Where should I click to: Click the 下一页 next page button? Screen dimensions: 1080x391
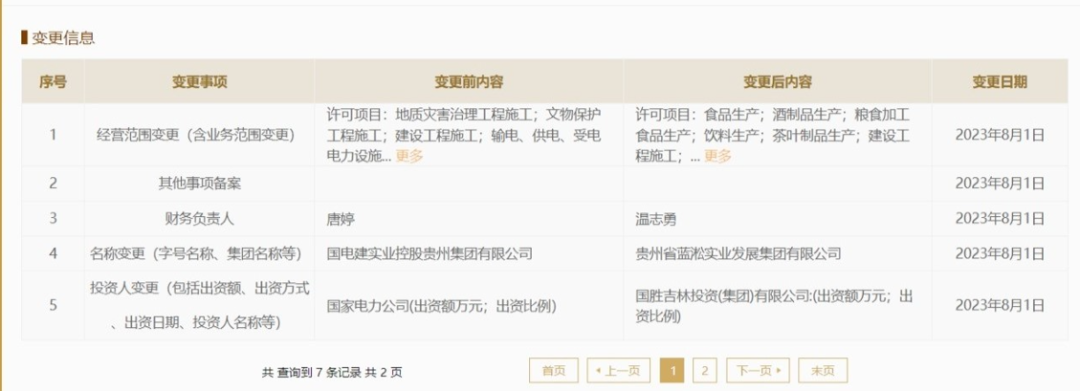[758, 370]
